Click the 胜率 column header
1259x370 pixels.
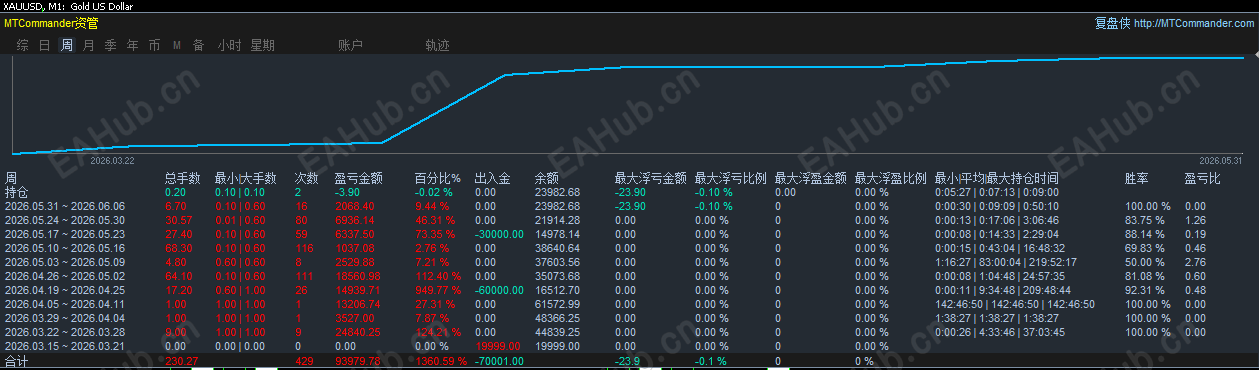point(1136,178)
